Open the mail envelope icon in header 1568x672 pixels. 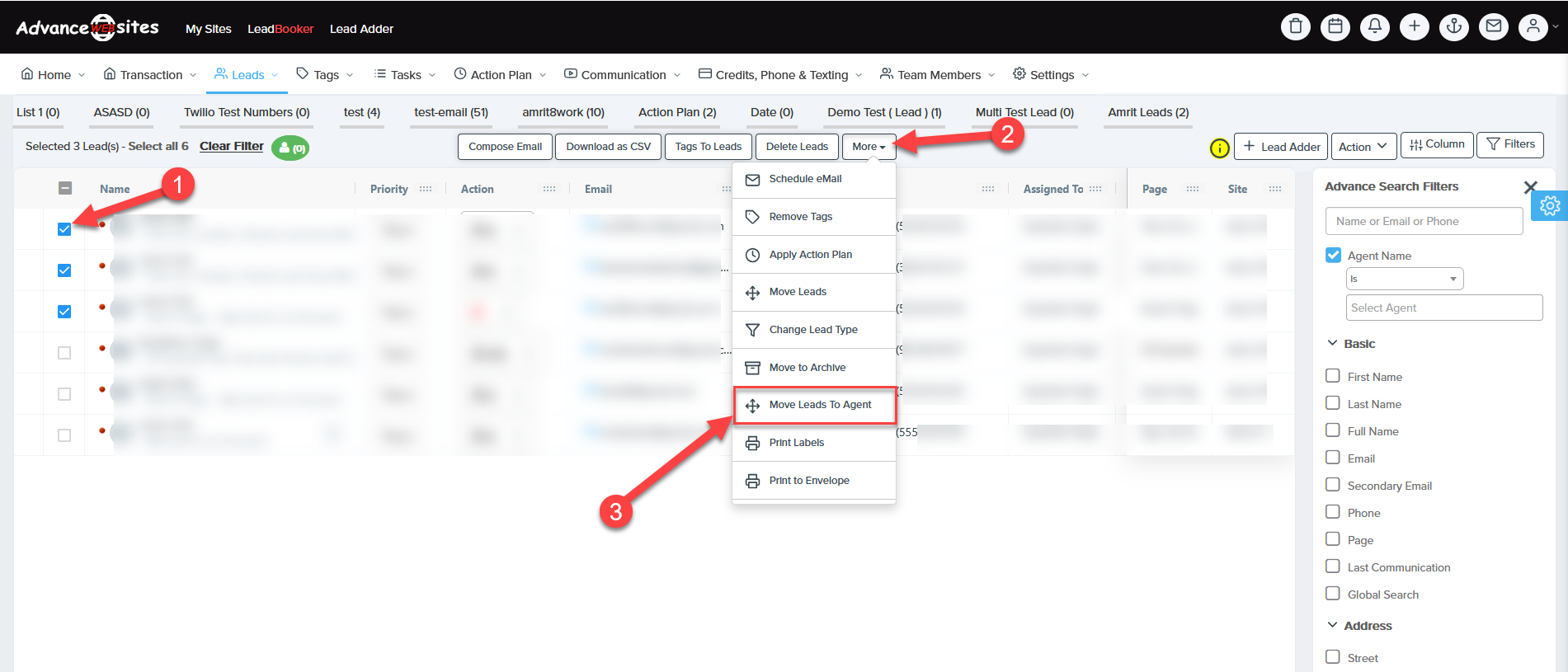click(1493, 26)
